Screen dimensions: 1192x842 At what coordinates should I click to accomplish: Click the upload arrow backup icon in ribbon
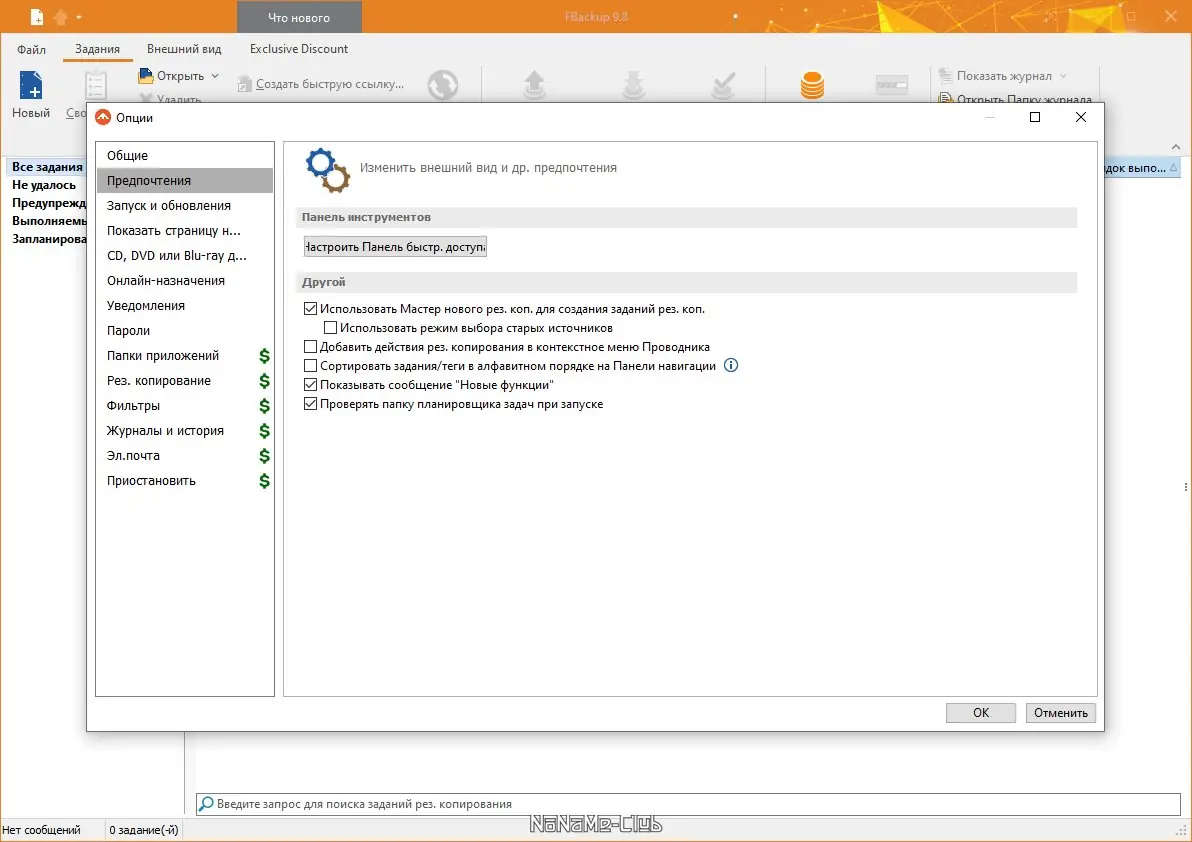tap(534, 85)
